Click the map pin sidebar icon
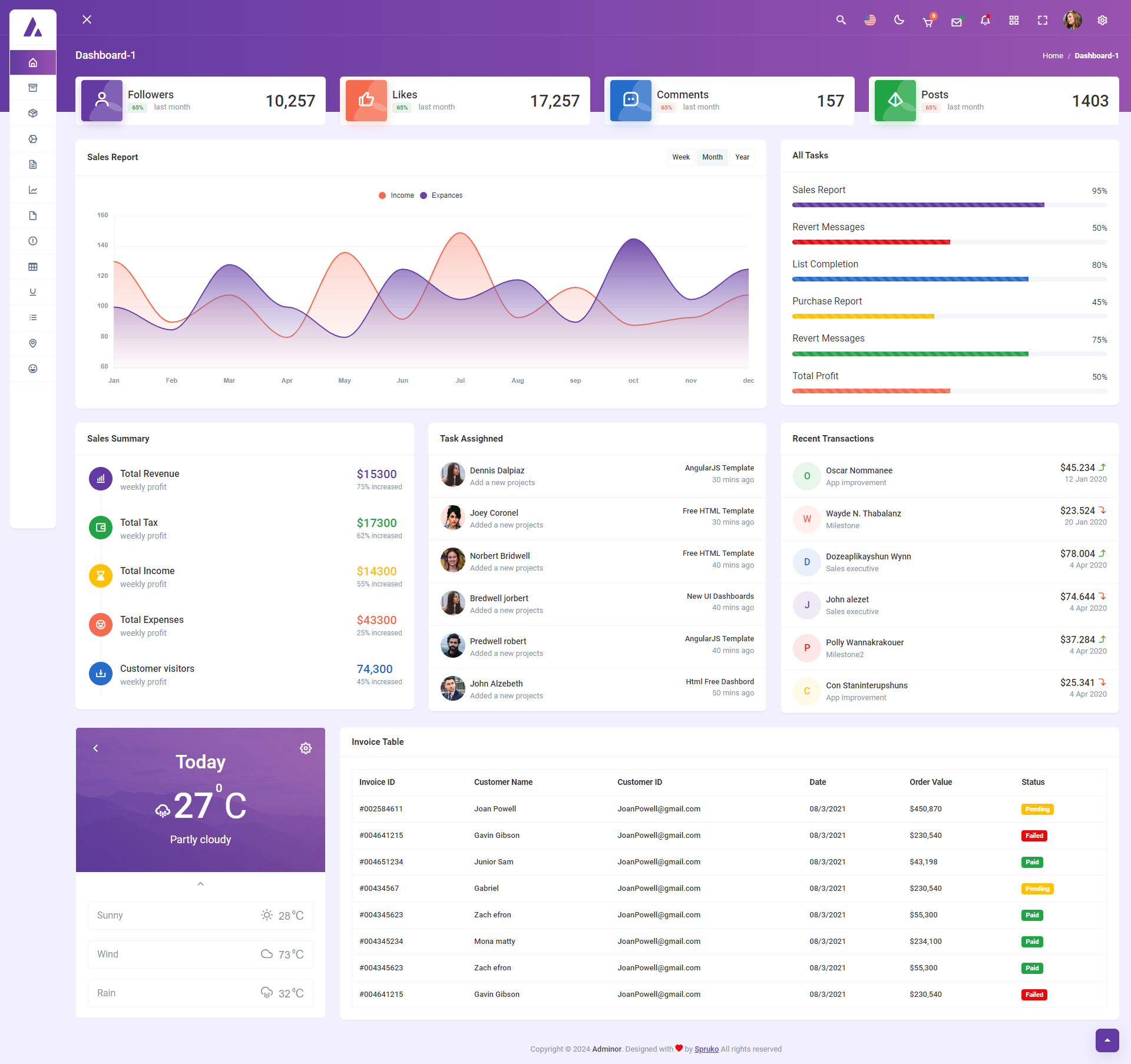The image size is (1131, 1064). [33, 343]
